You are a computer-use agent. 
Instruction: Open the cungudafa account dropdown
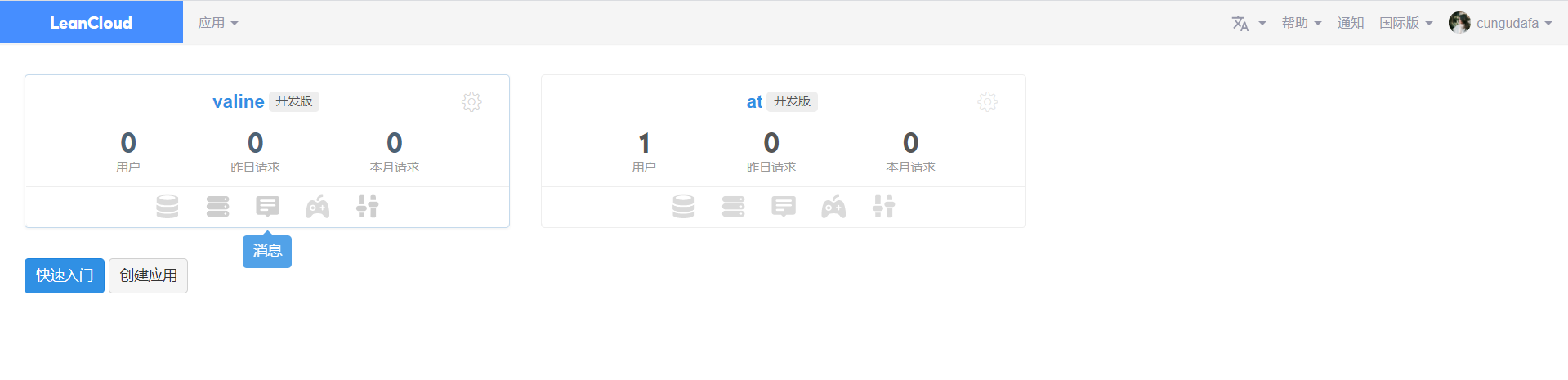[x=1514, y=23]
